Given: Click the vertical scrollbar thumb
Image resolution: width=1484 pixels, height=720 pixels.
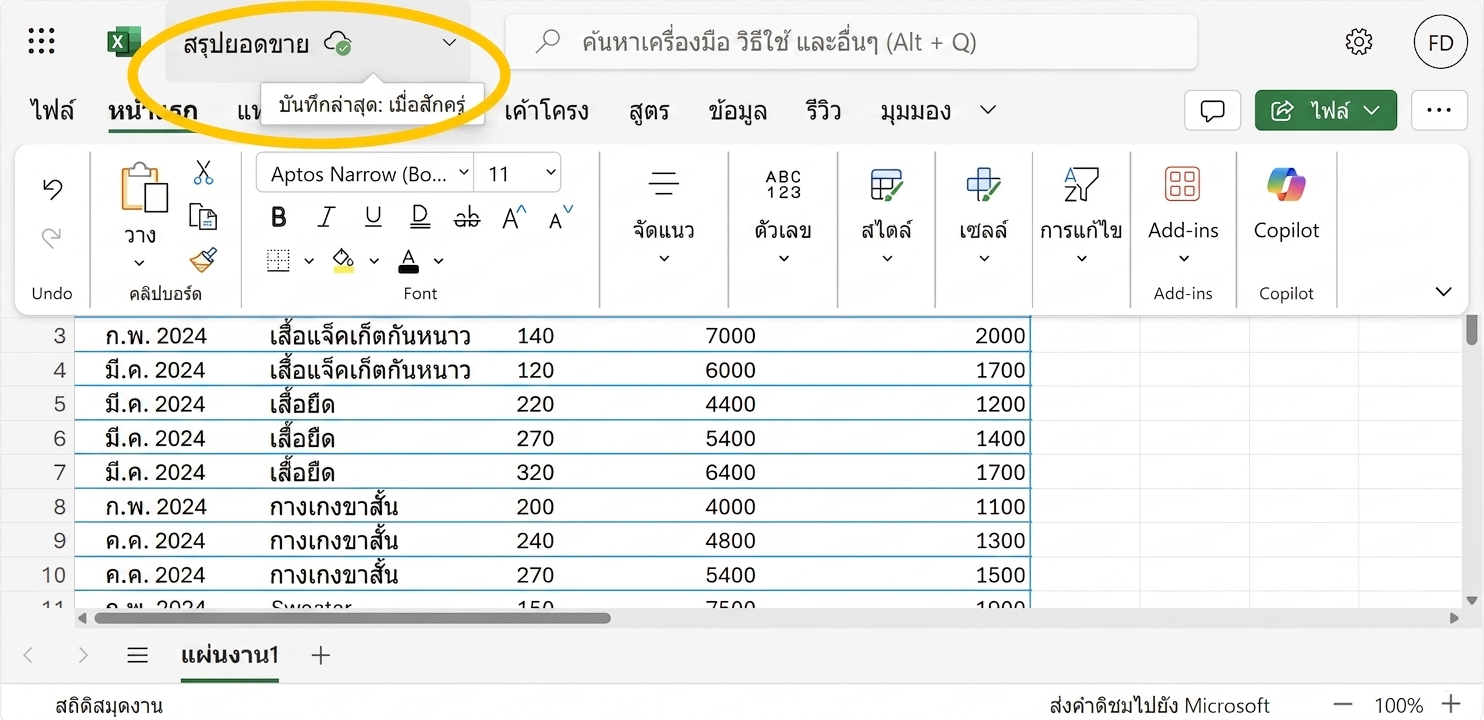Looking at the screenshot, I should click(x=1472, y=331).
